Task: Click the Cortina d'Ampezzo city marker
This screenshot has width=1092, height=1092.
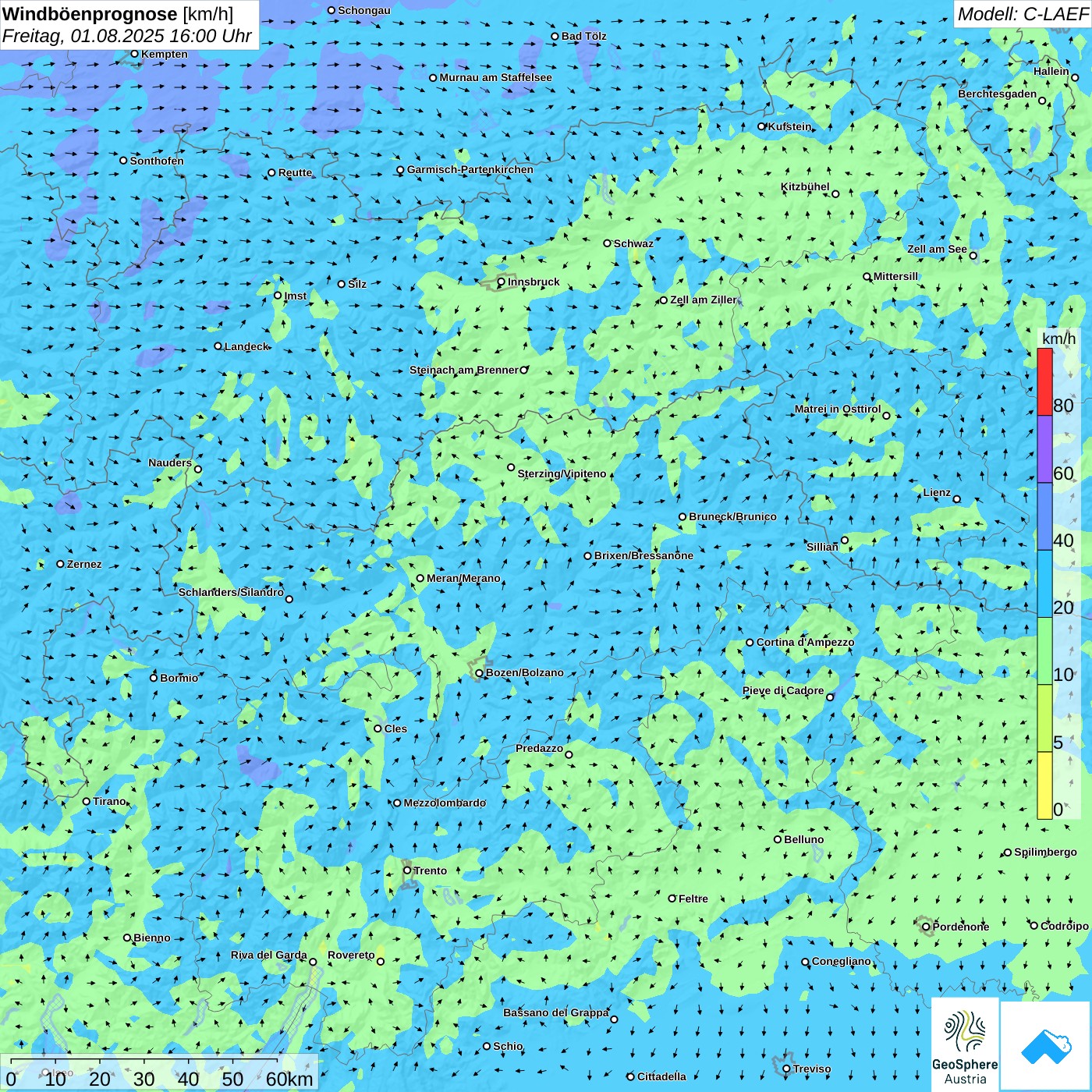Action: pyautogui.click(x=750, y=643)
